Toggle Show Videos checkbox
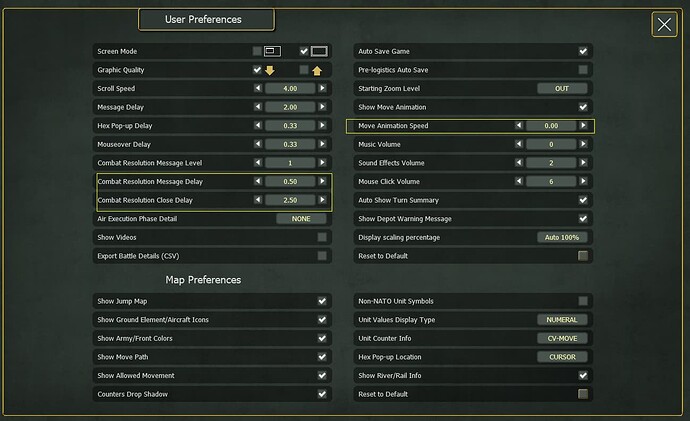The width and height of the screenshot is (690, 421). (x=322, y=238)
